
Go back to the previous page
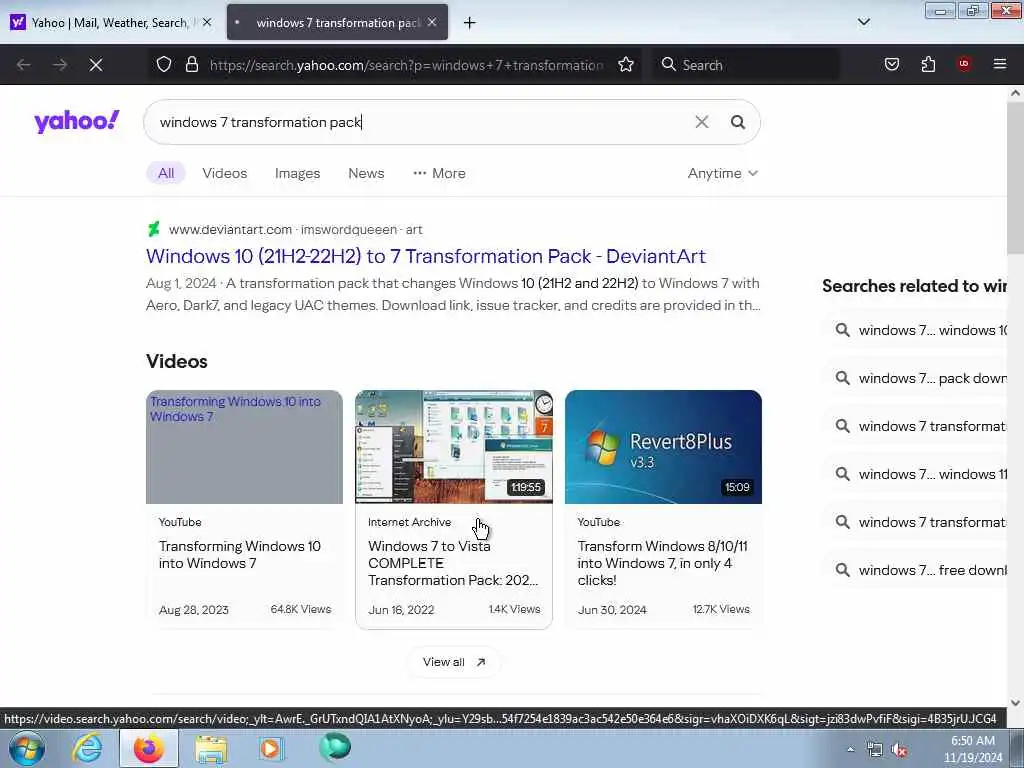tap(24, 65)
